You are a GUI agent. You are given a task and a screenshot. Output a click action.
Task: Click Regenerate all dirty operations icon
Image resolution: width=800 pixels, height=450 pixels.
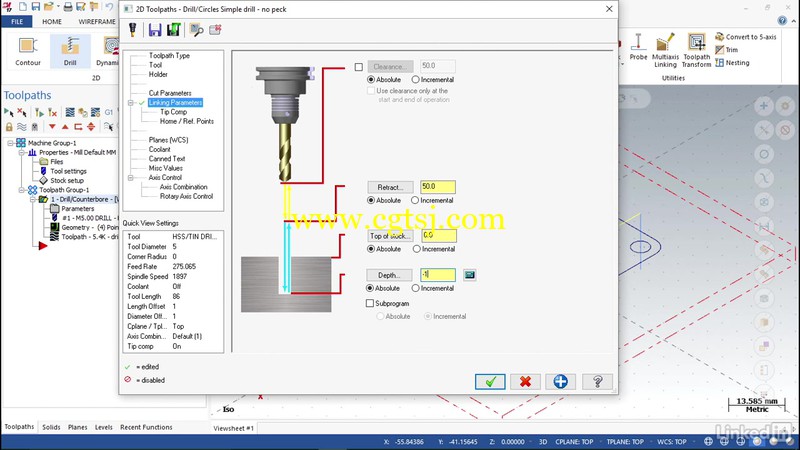(x=53, y=112)
